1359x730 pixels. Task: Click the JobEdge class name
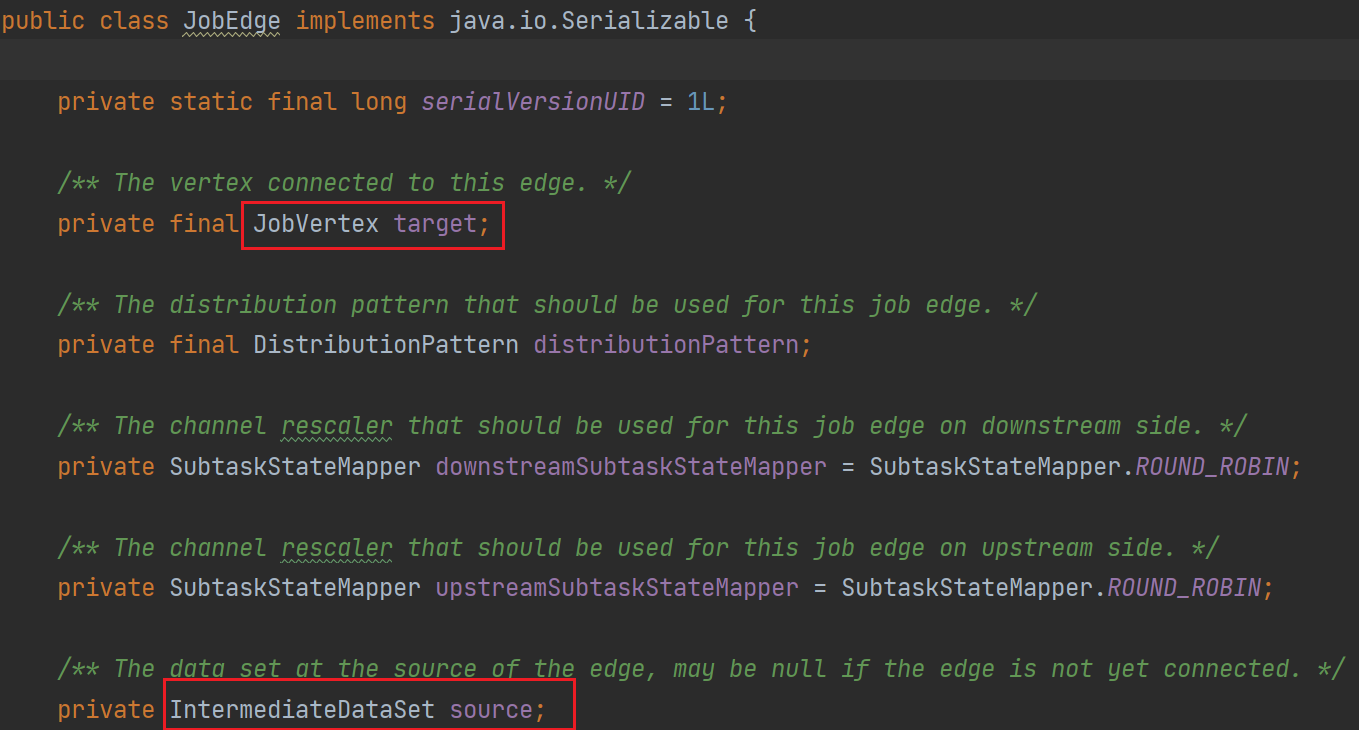click(232, 21)
